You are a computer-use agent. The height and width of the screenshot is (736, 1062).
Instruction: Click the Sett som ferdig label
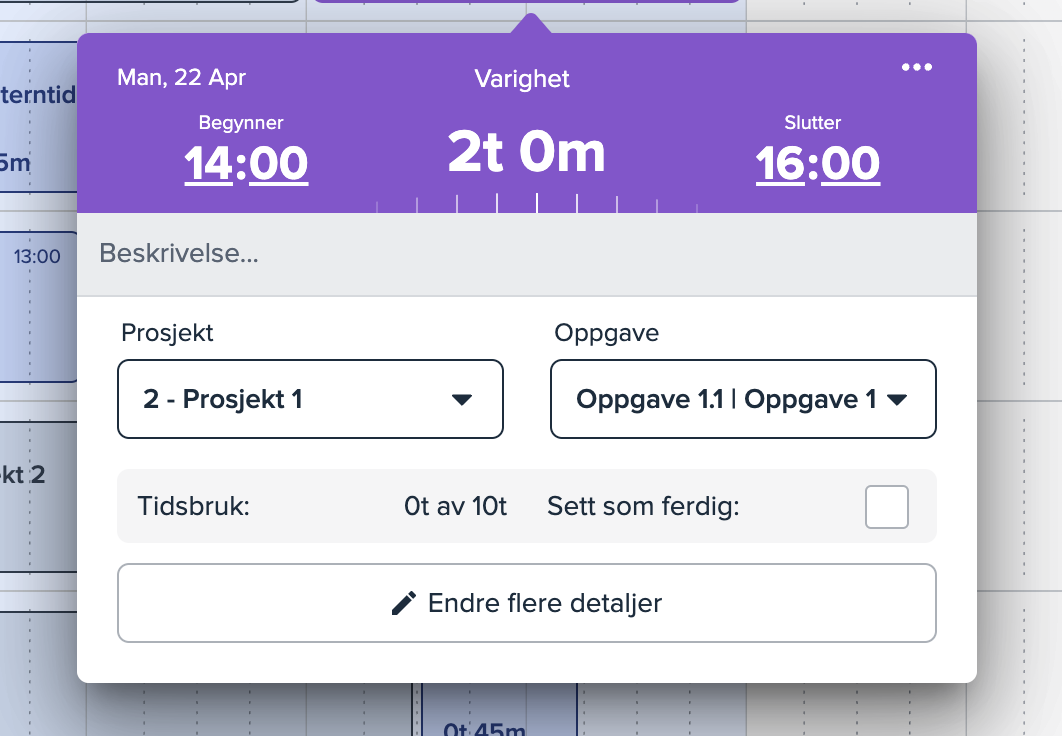[x=643, y=506]
